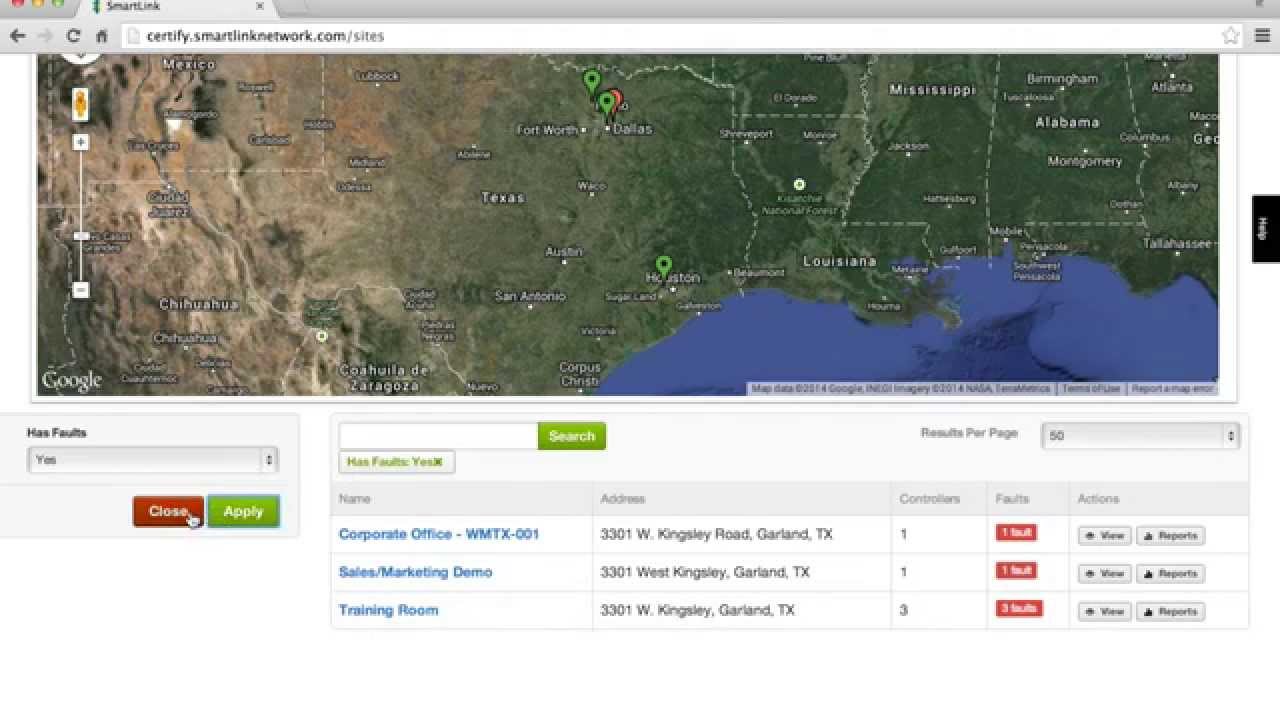Bookmark page with star icon
Image resolution: width=1280 pixels, height=720 pixels.
click(1231, 35)
